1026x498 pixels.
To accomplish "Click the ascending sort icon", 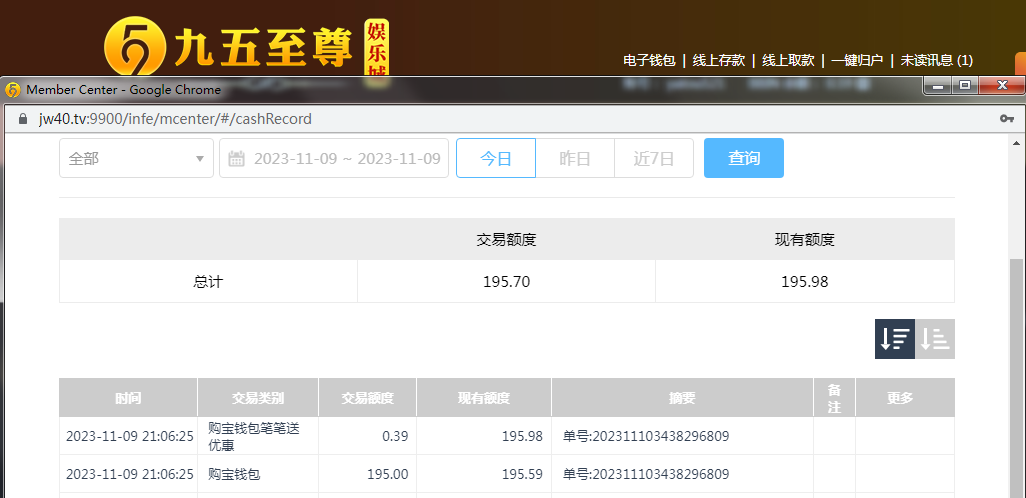I will pos(935,339).
